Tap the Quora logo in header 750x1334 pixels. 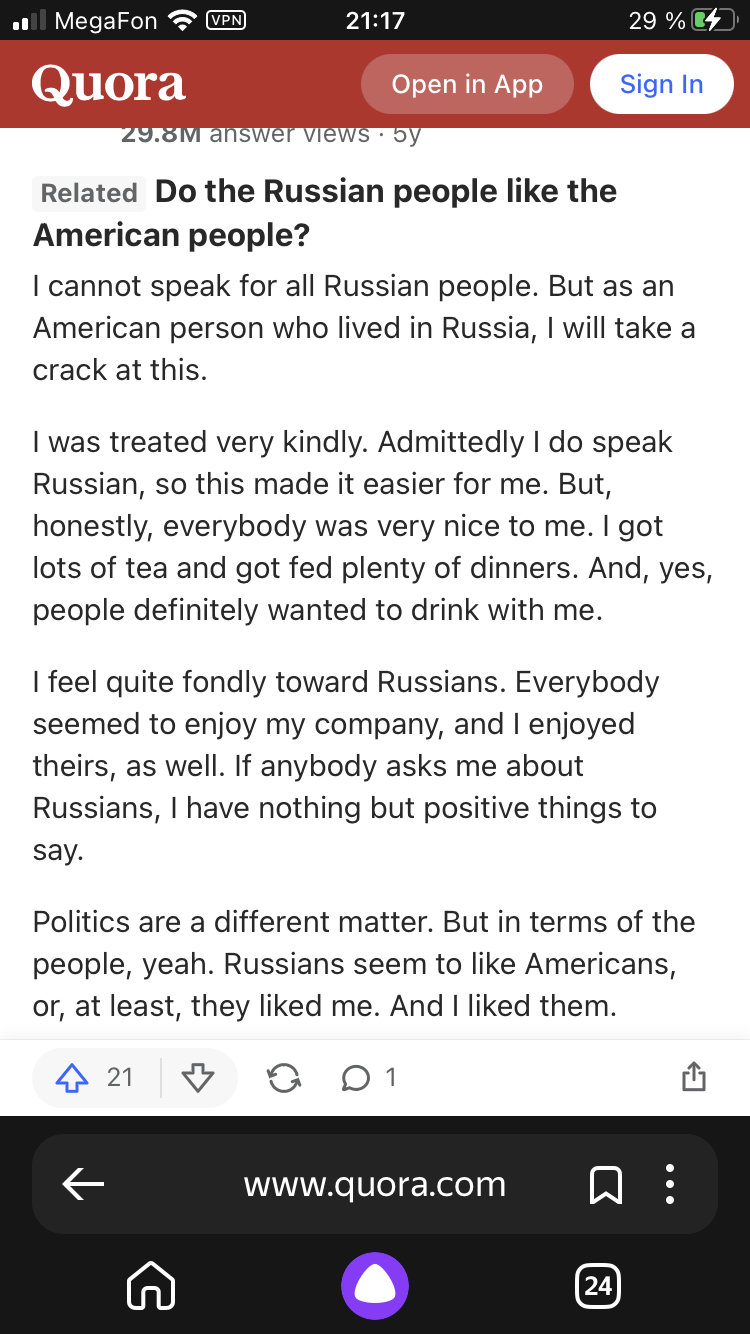[x=108, y=85]
